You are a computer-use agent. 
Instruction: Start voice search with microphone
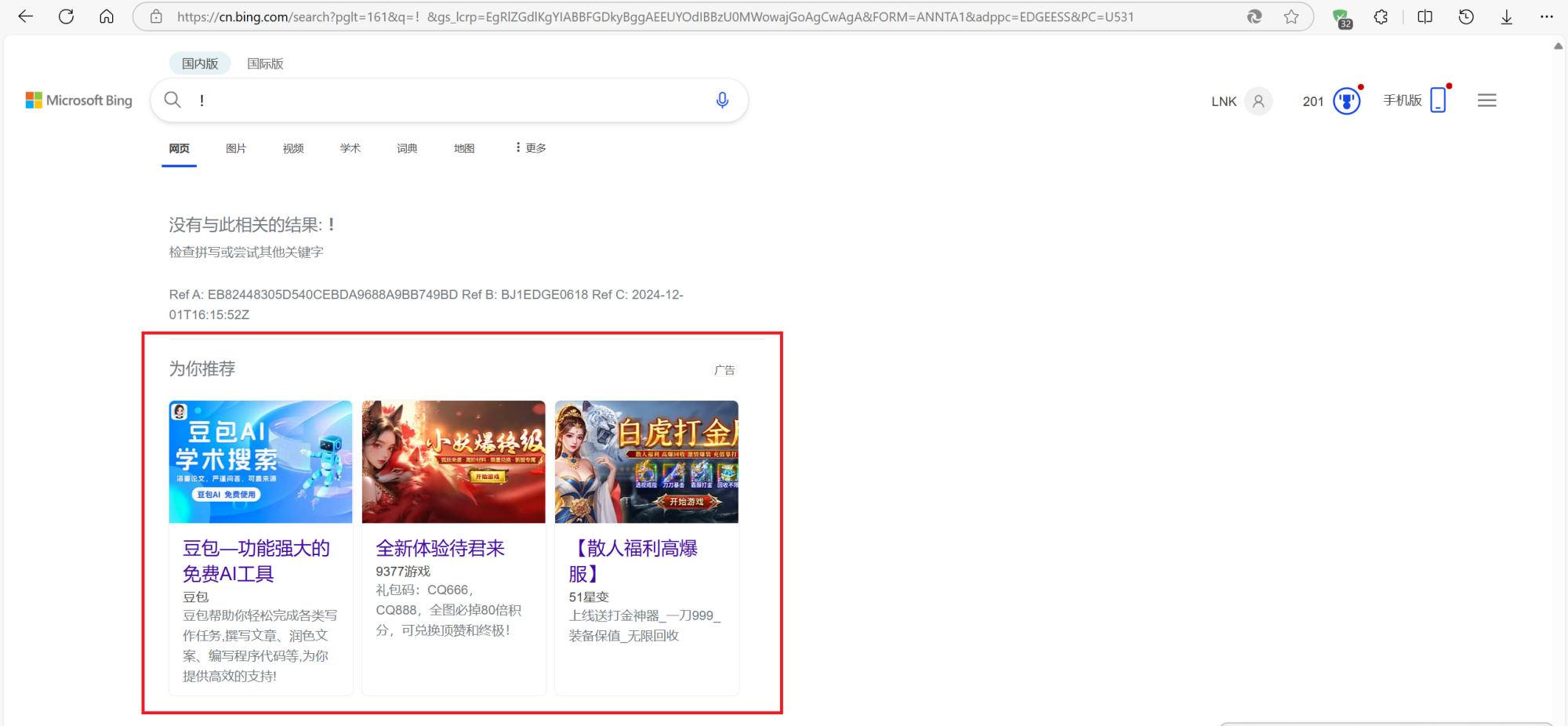click(x=722, y=100)
